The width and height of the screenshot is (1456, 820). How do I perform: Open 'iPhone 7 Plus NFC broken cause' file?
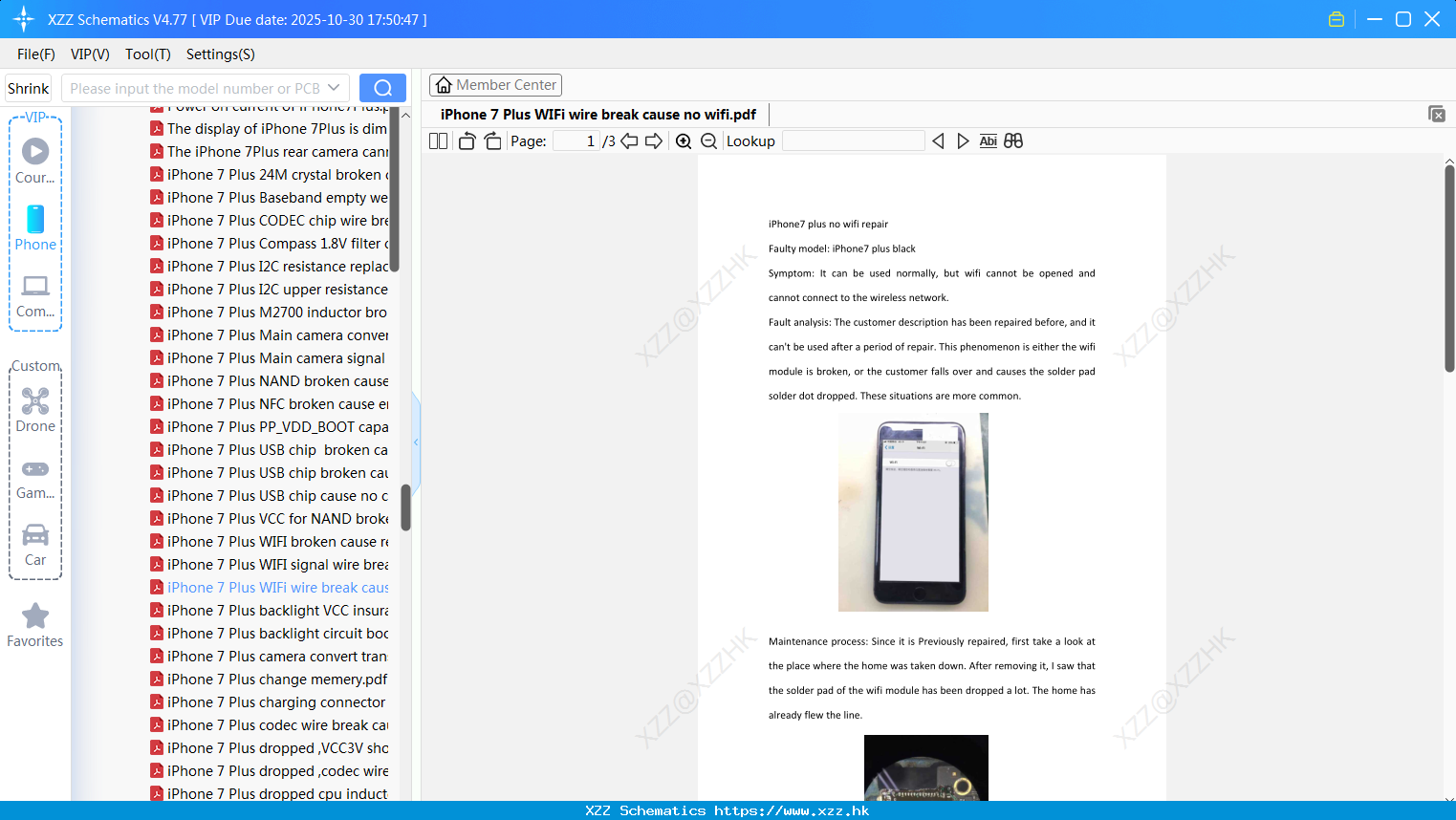(x=269, y=404)
